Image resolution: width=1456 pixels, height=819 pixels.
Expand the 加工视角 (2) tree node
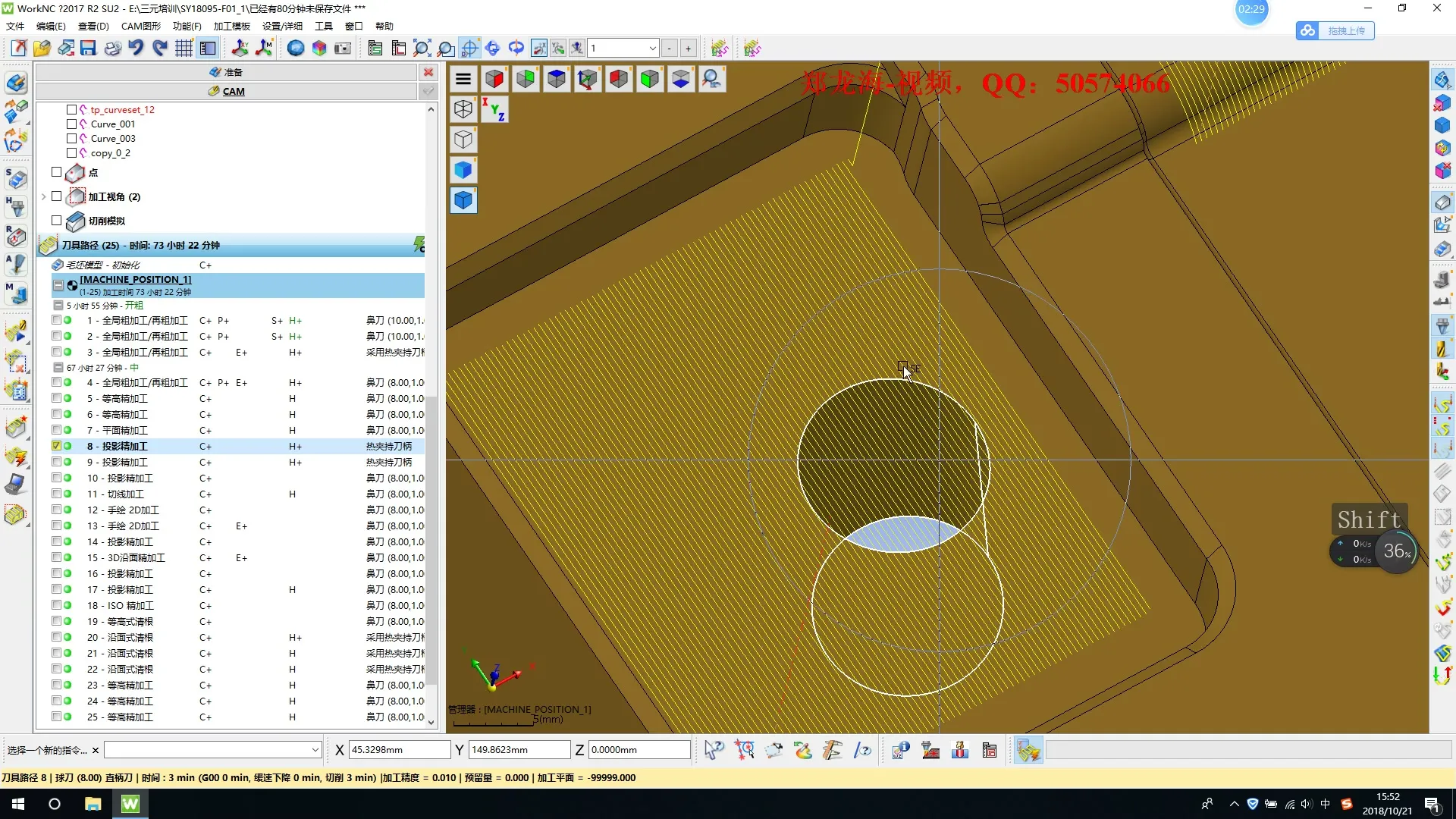pyautogui.click(x=43, y=196)
